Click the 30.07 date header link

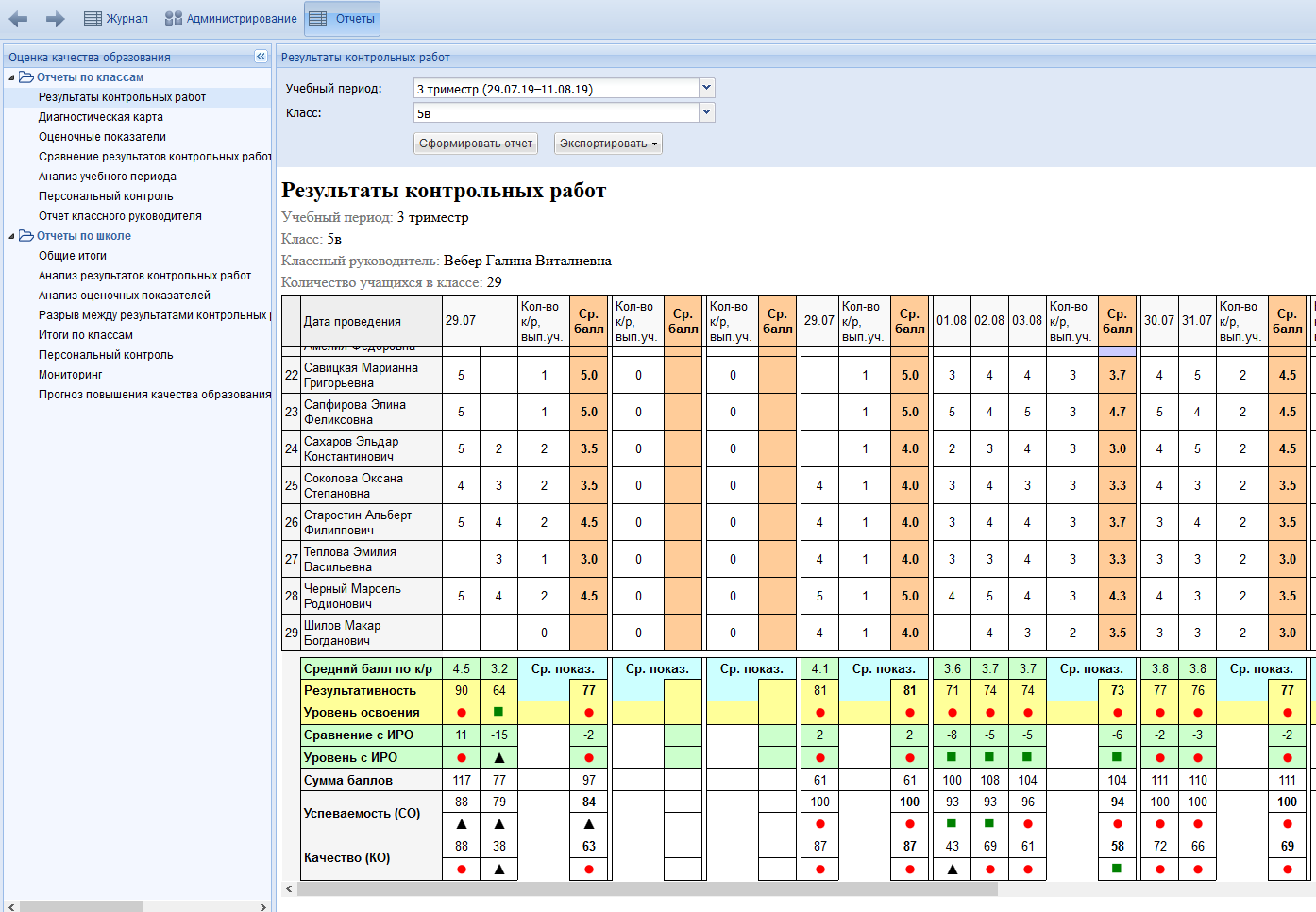(1159, 321)
